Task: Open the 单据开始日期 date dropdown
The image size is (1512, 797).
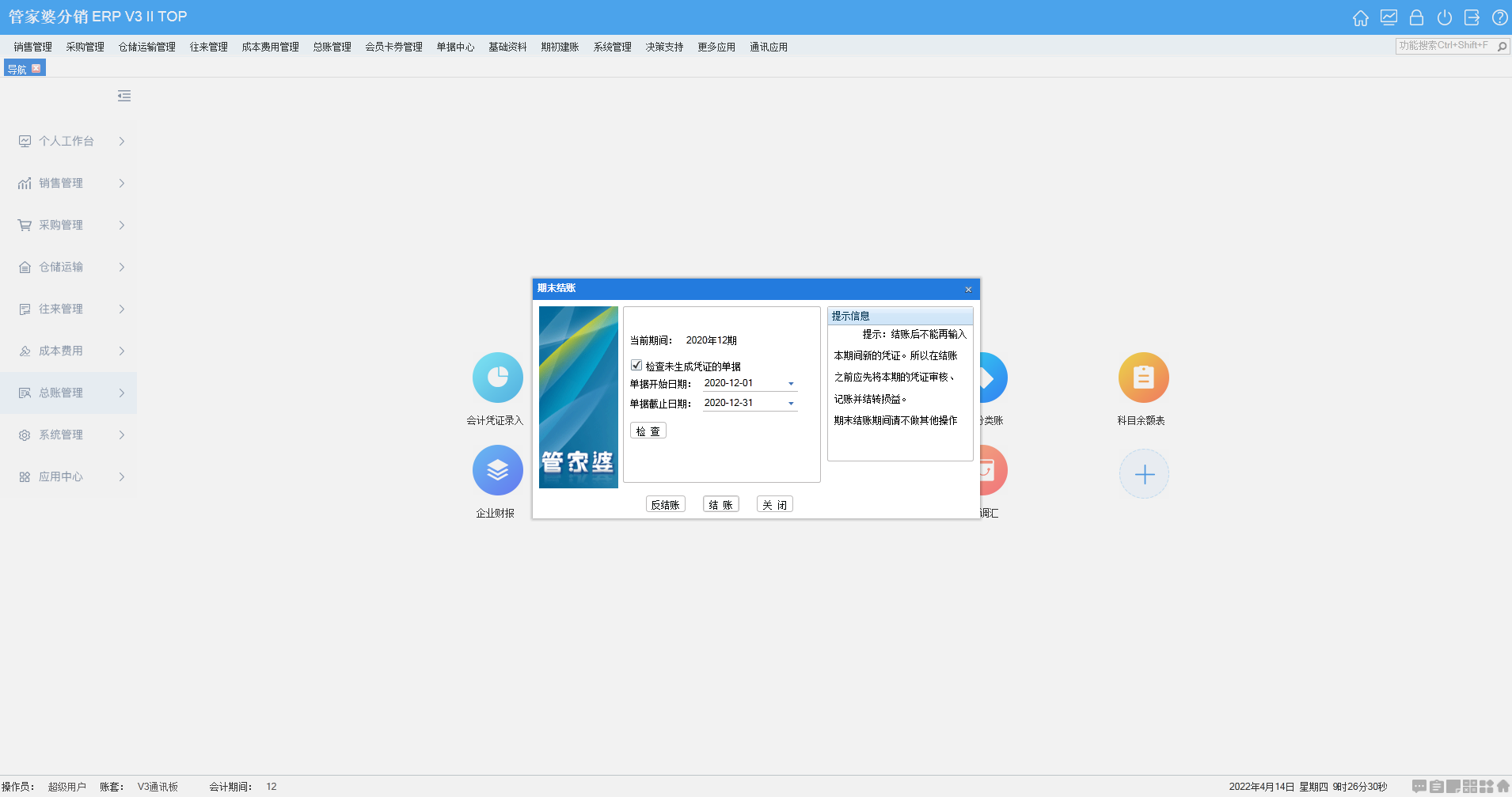Action: (x=791, y=384)
